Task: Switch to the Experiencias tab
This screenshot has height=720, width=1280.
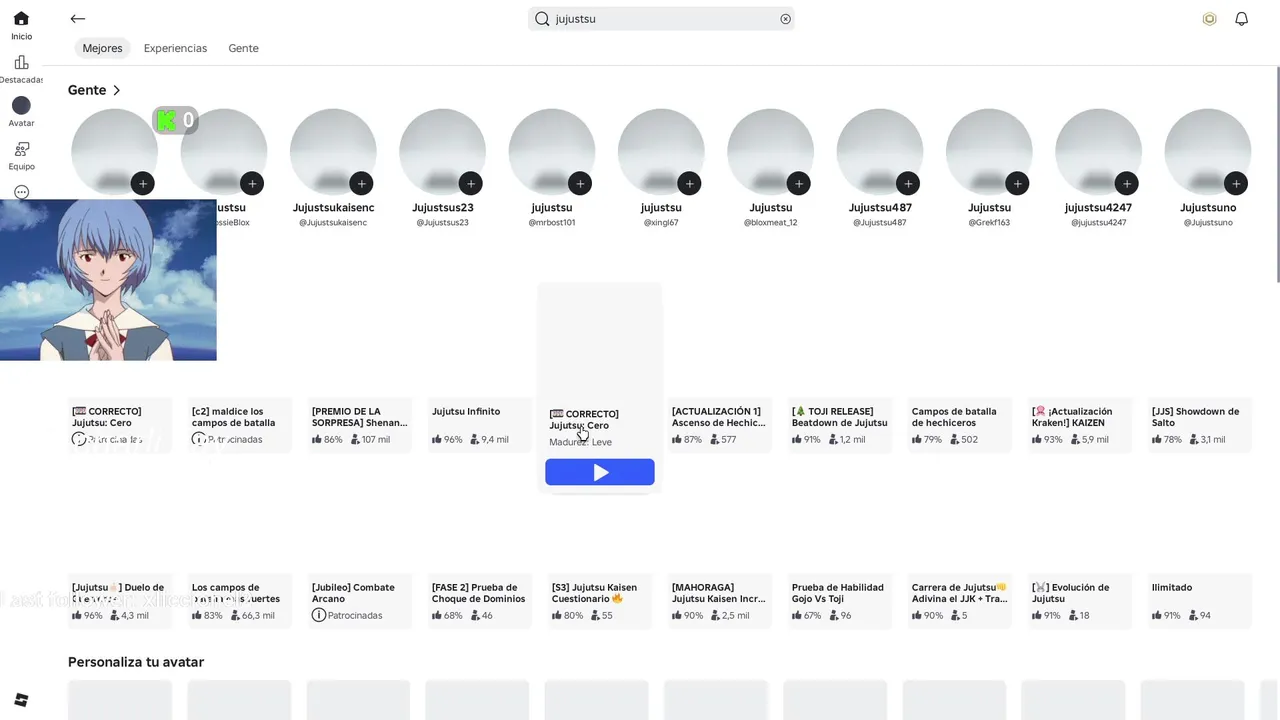Action: click(x=175, y=48)
